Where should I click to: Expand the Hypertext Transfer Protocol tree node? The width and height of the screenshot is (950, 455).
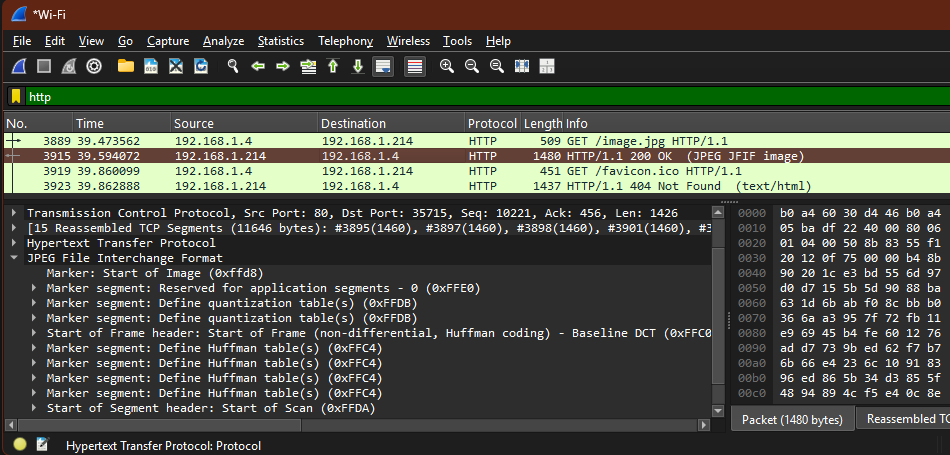pyautogui.click(x=16, y=243)
